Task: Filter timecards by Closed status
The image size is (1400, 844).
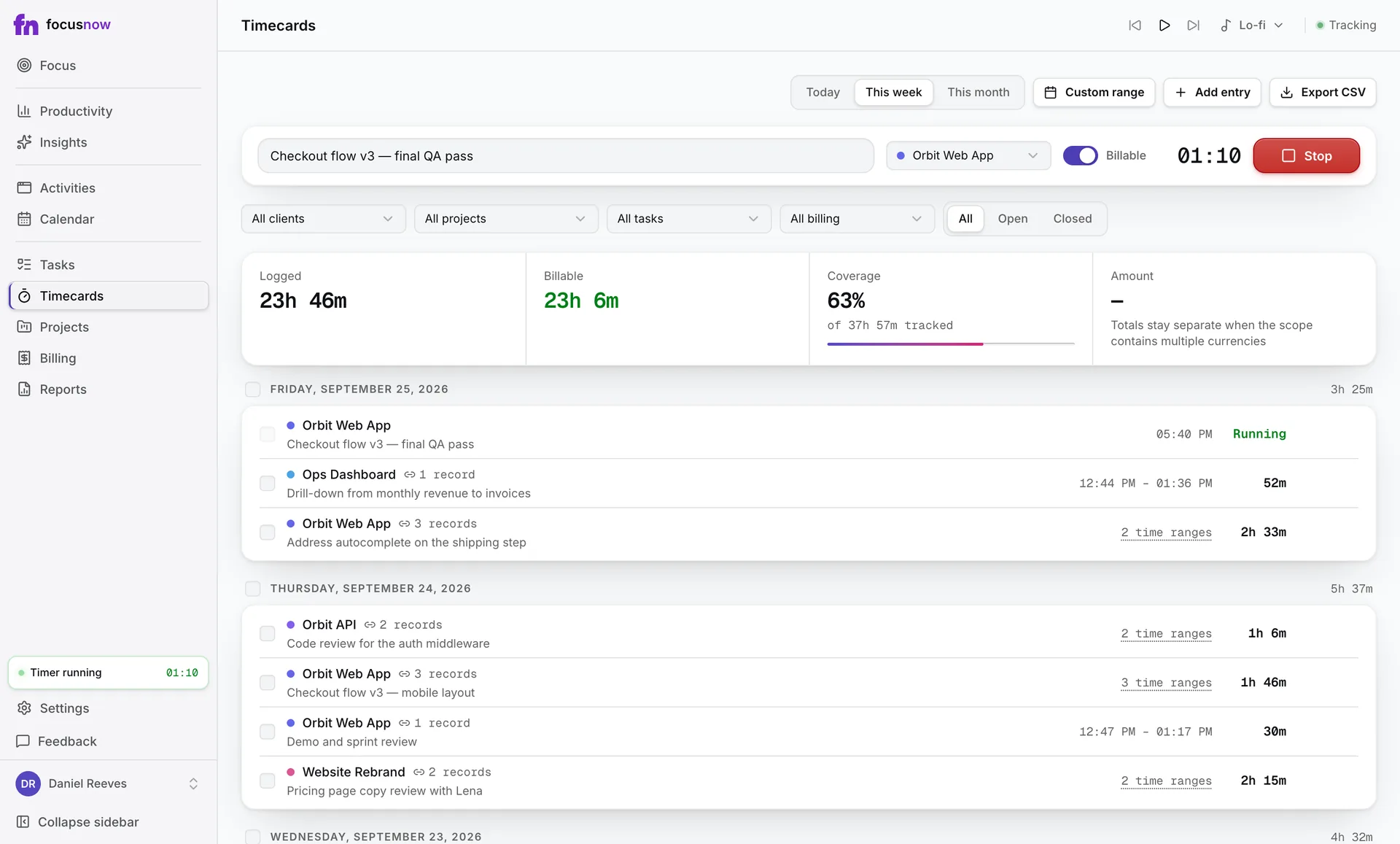Action: pyautogui.click(x=1072, y=219)
